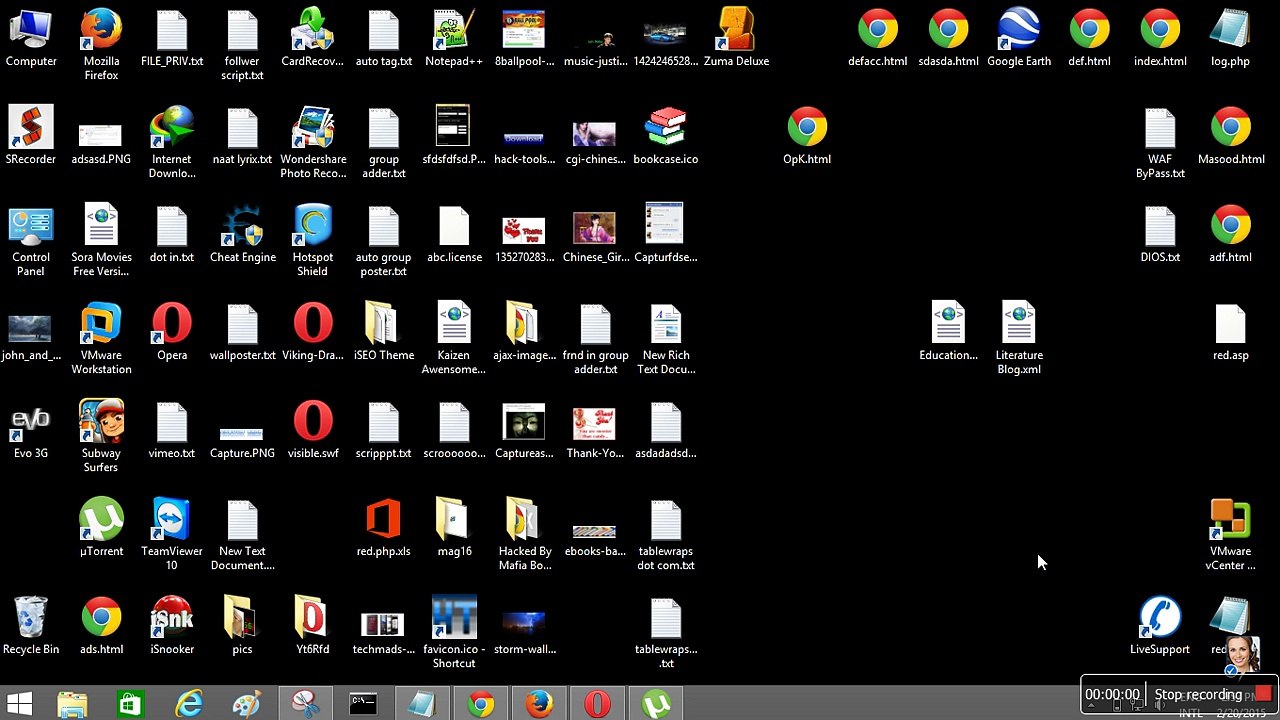Open the Recycle Bin
Screen dimensions: 1280x720
pos(31,620)
